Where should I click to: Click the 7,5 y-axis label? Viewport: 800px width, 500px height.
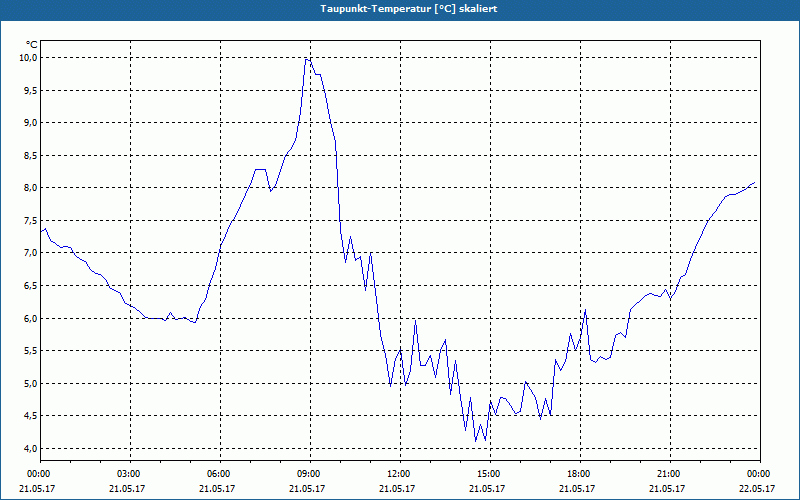(x=31, y=220)
